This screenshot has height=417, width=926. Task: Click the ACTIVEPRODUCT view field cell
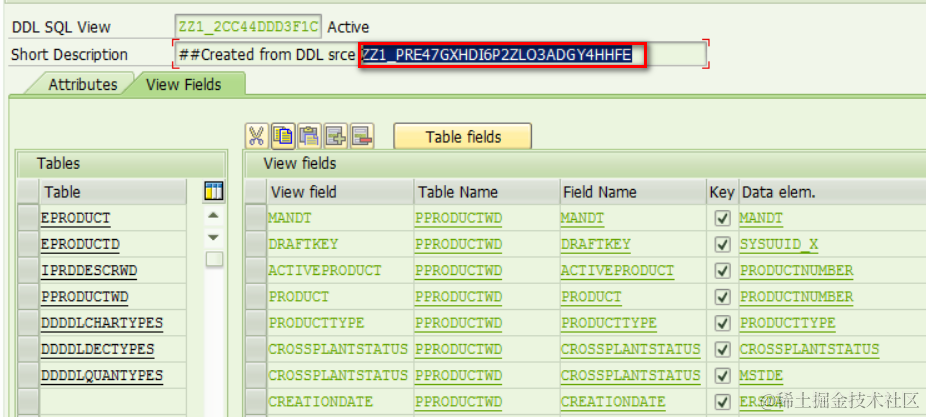coord(340,271)
